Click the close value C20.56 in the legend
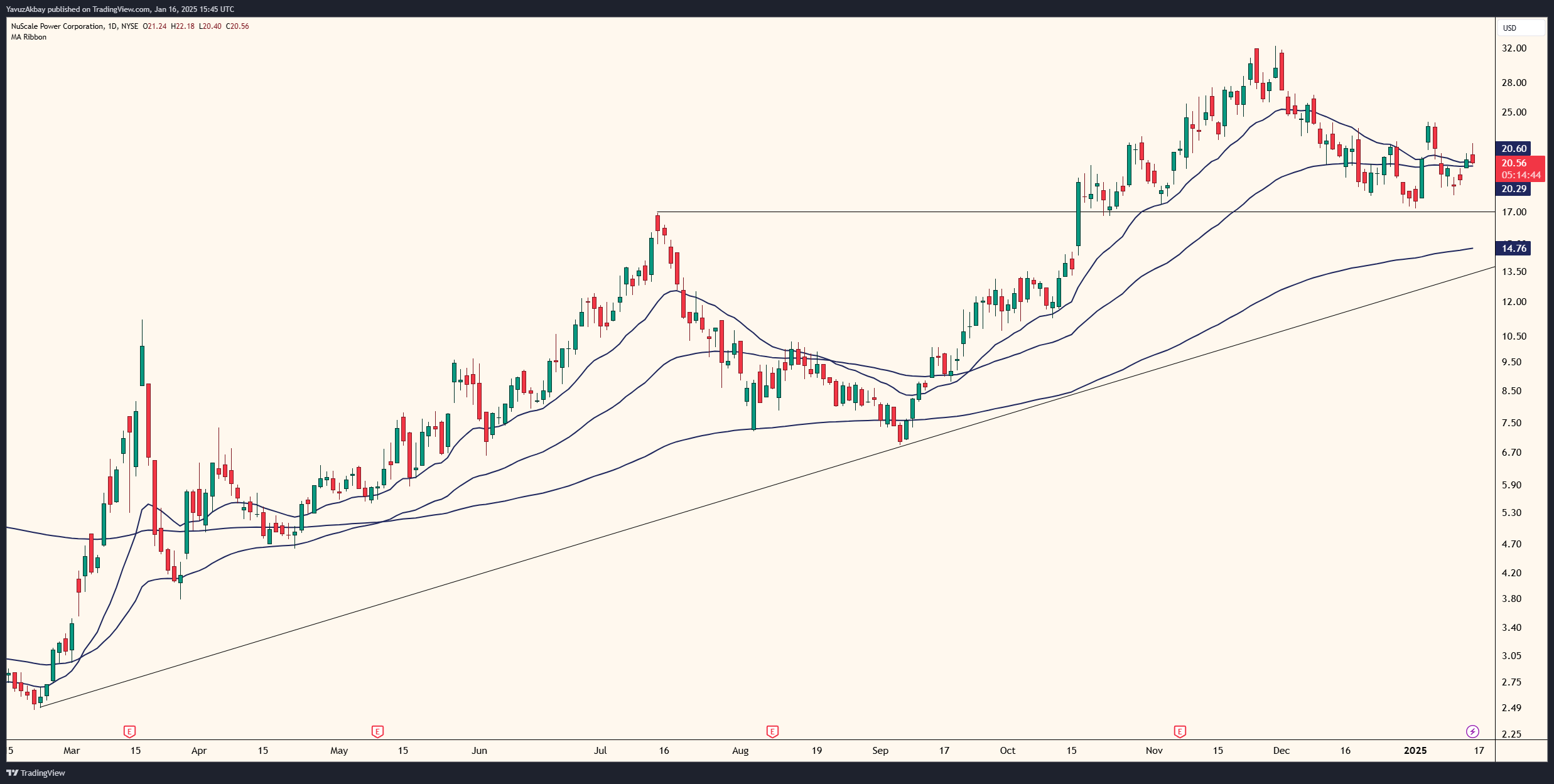The height and width of the screenshot is (784, 1554). pyautogui.click(x=237, y=26)
